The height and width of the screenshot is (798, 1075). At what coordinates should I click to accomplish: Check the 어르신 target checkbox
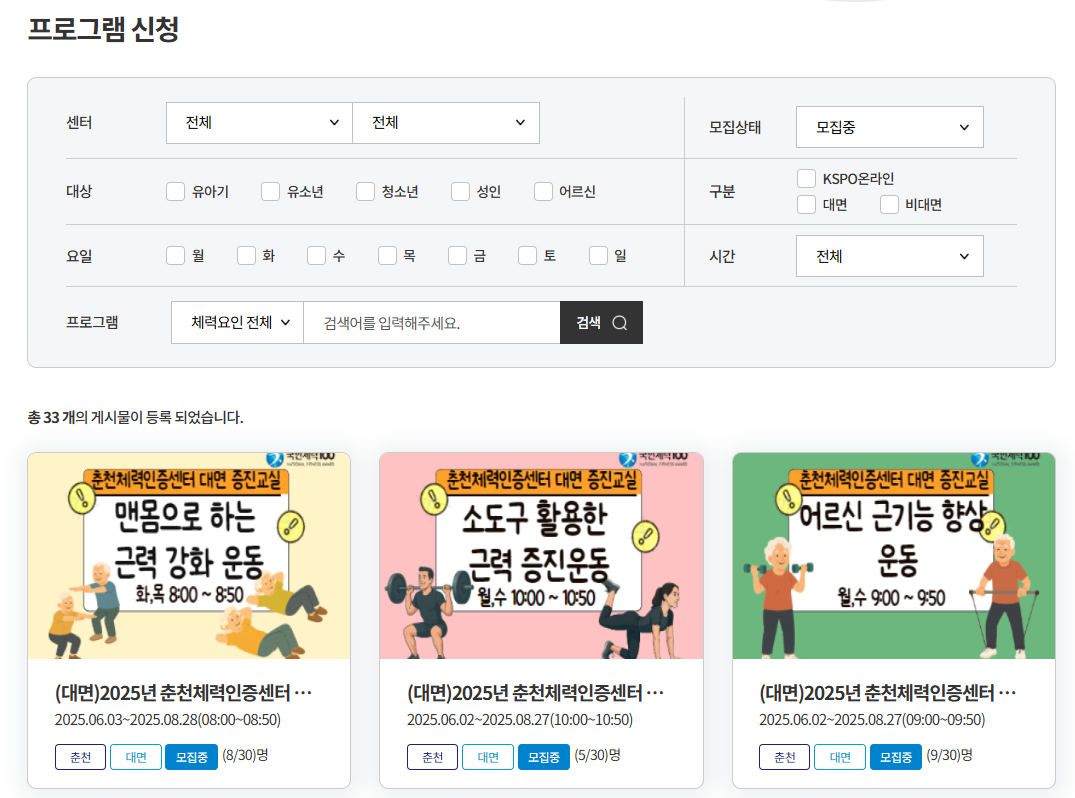[543, 191]
